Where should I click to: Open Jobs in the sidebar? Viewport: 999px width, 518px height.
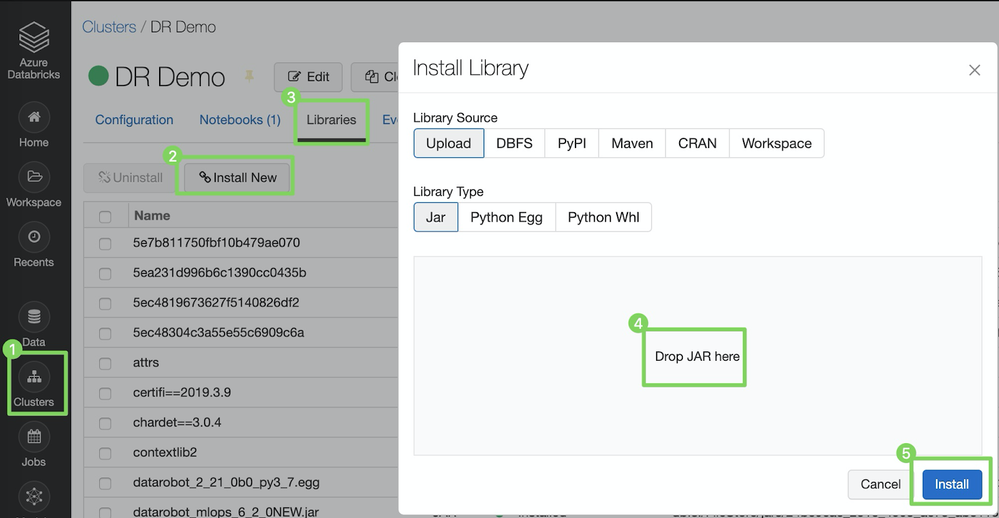click(x=34, y=445)
